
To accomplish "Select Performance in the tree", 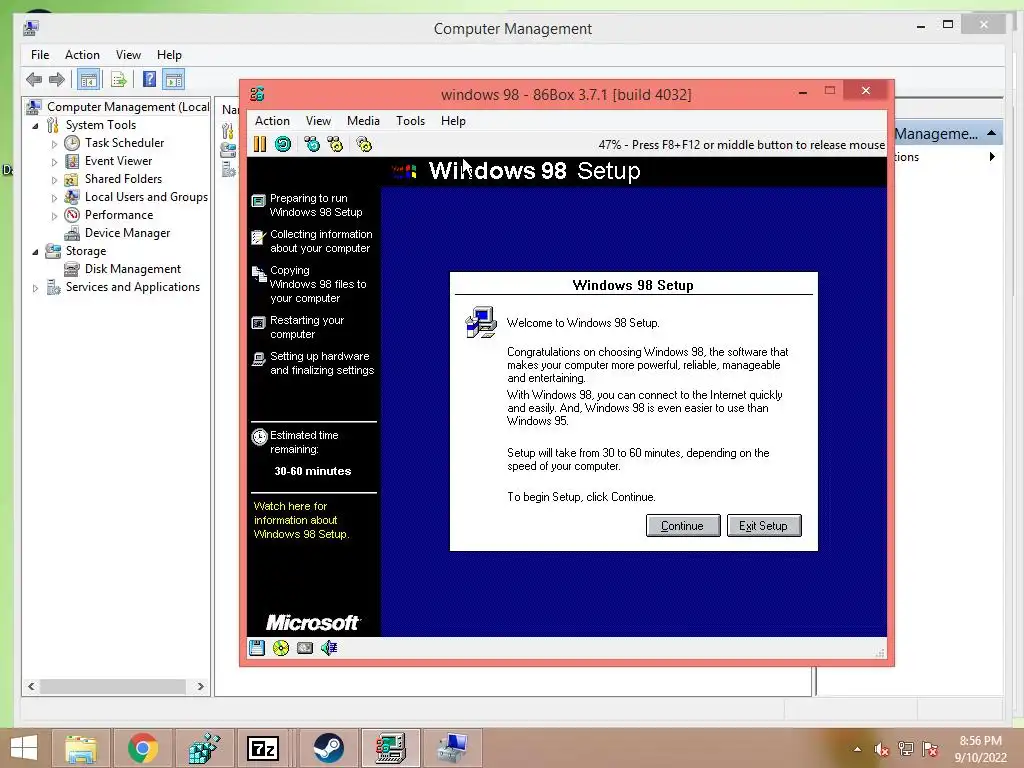I will (119, 215).
